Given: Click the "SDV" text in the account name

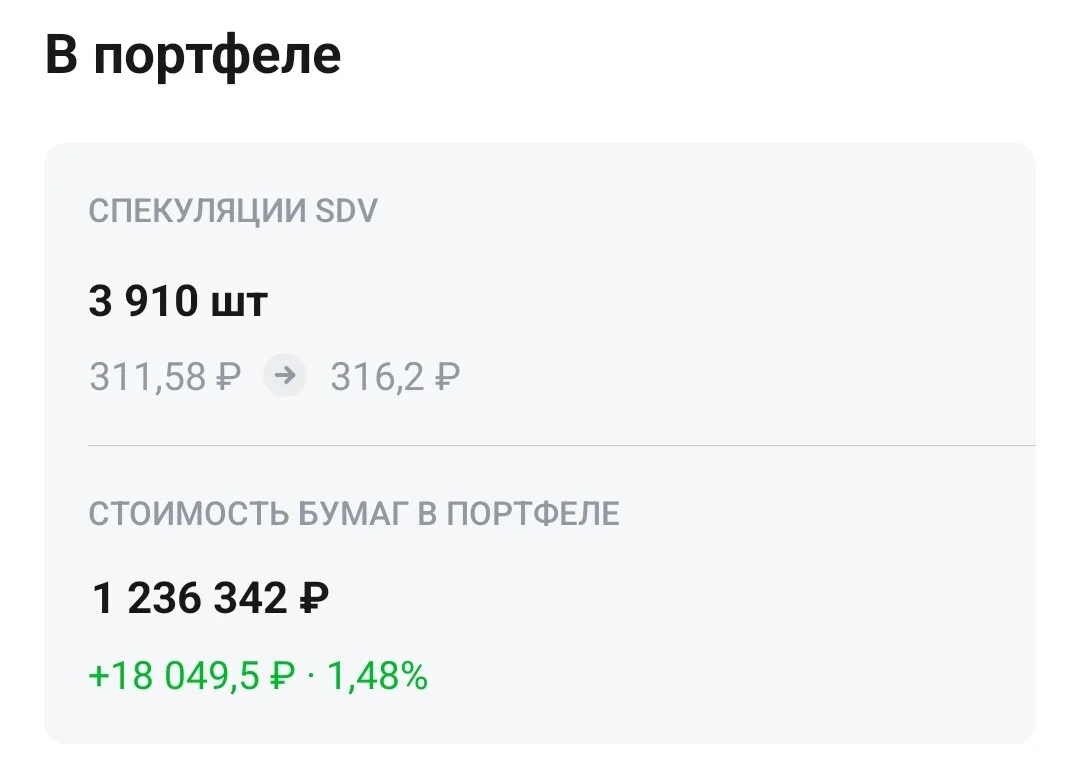Looking at the screenshot, I should [x=346, y=211].
